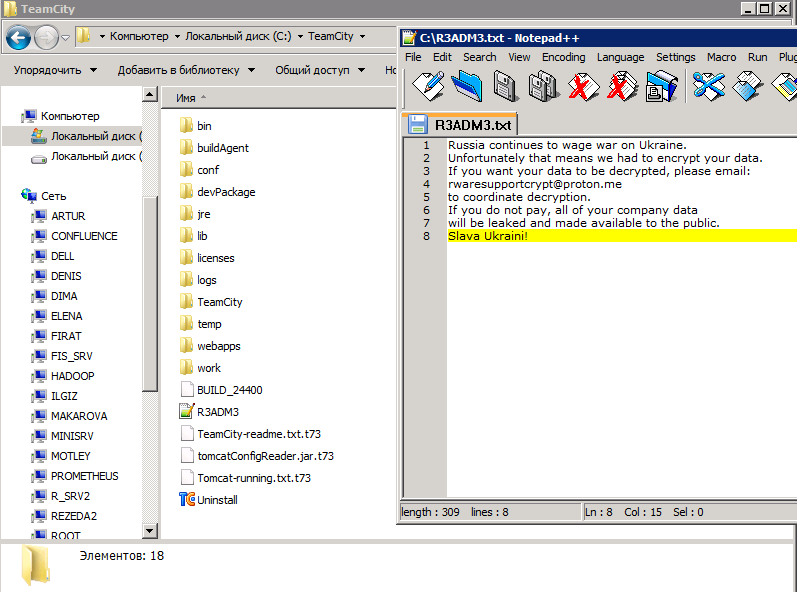The width and height of the screenshot is (797, 592).
Task: Click the highlighted Slava Ukraini! line
Action: (x=622, y=236)
